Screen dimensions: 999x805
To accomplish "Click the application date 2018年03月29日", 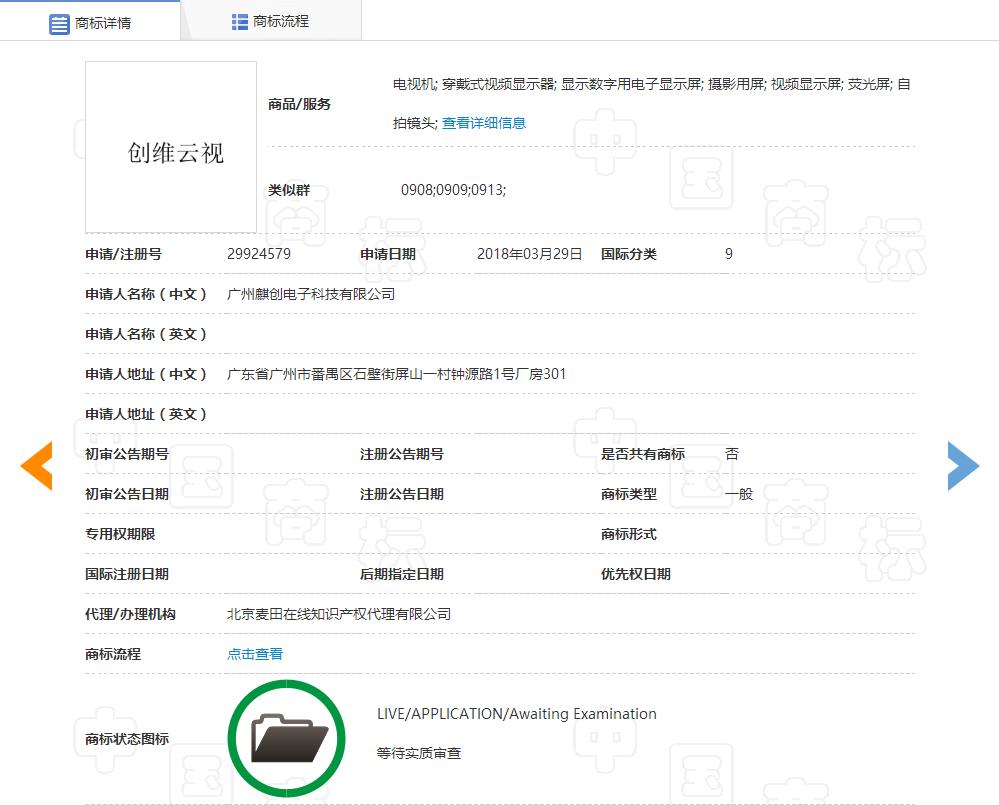I will (x=529, y=254).
